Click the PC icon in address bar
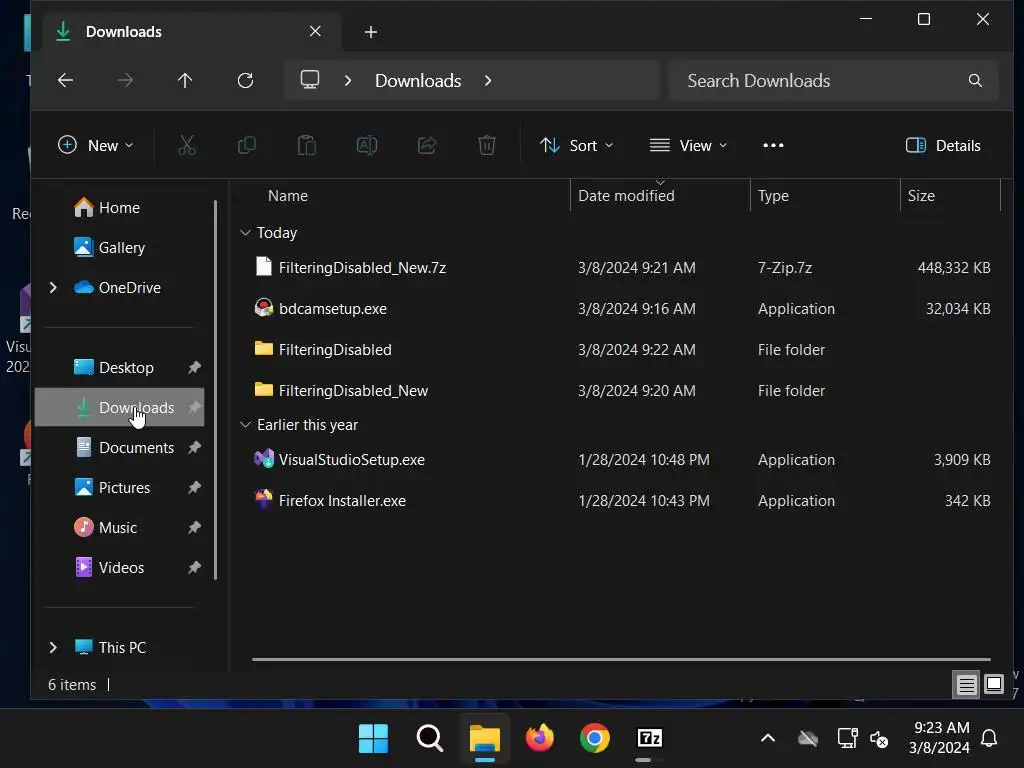Image resolution: width=1024 pixels, height=768 pixels. 310,80
